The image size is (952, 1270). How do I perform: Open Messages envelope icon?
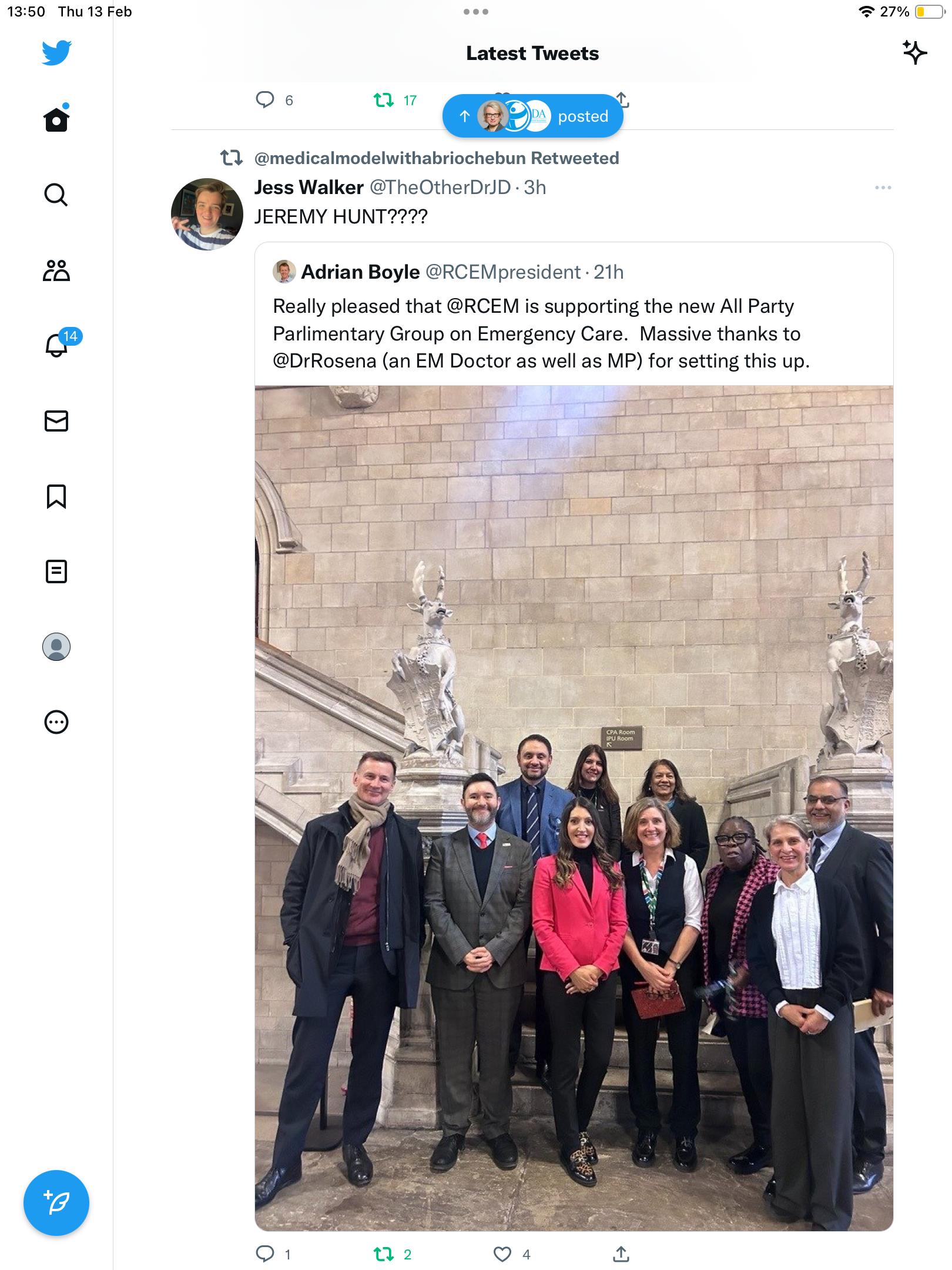(x=56, y=421)
